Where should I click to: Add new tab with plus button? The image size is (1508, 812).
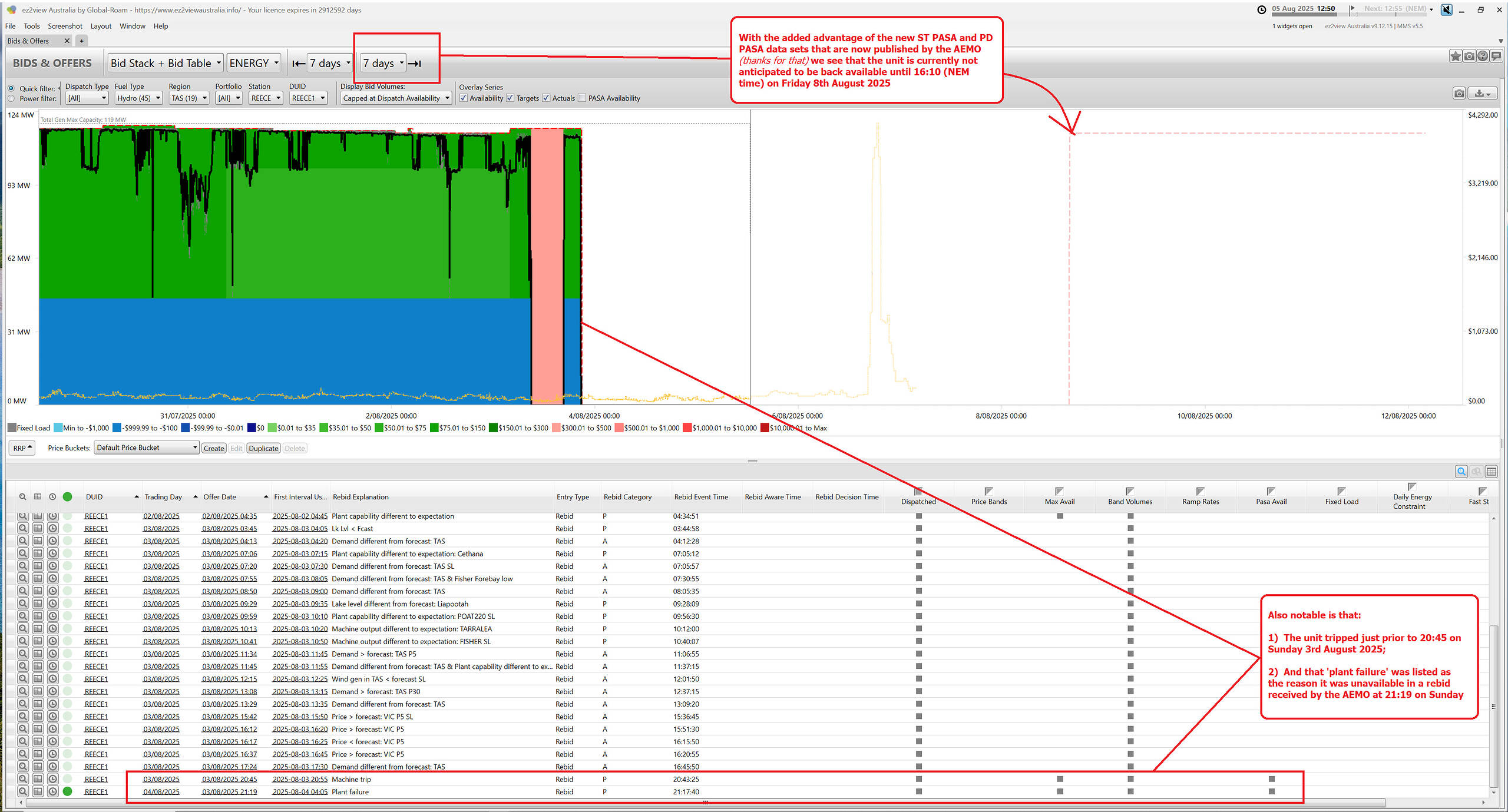tap(82, 41)
